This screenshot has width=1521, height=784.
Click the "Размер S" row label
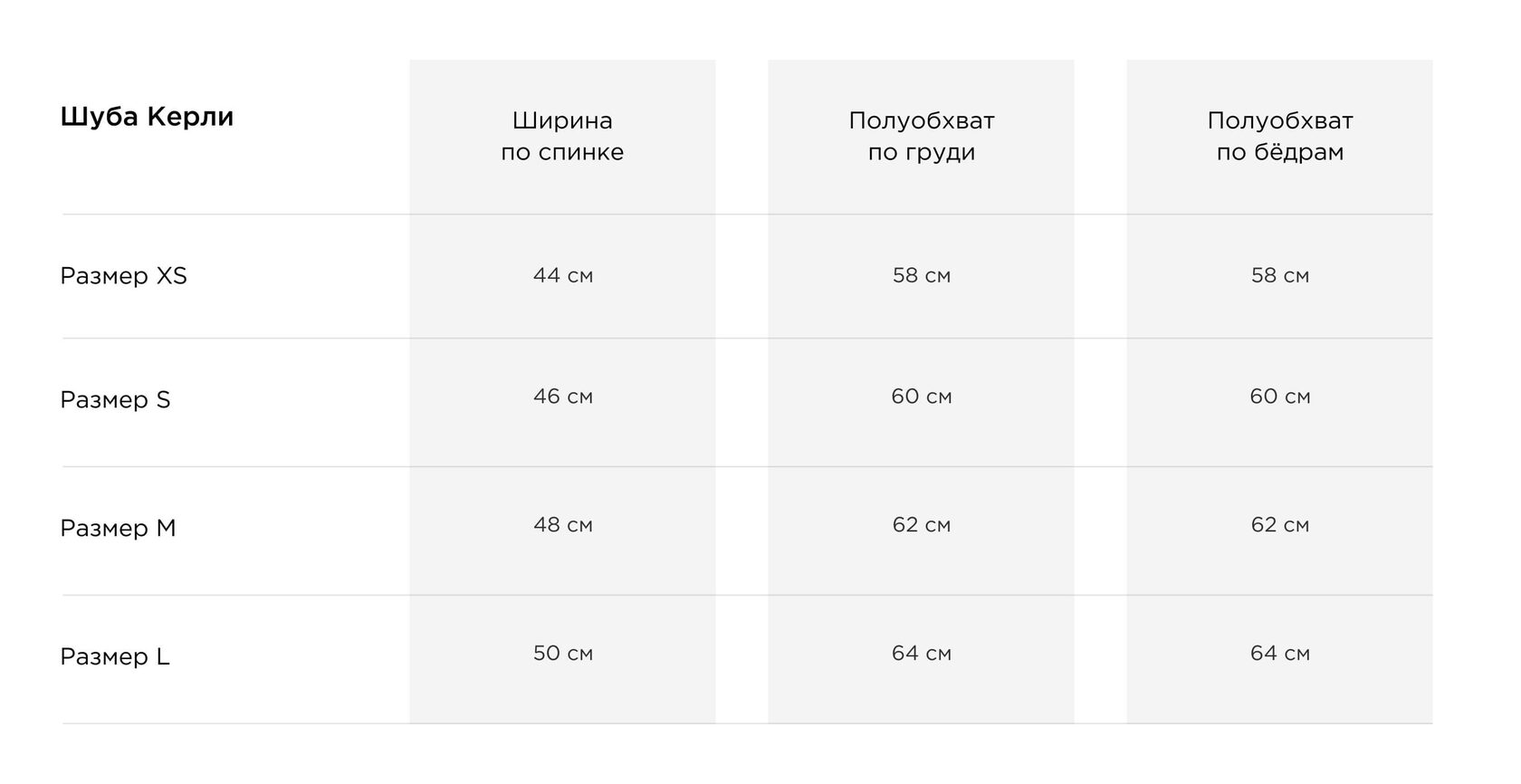click(x=115, y=400)
